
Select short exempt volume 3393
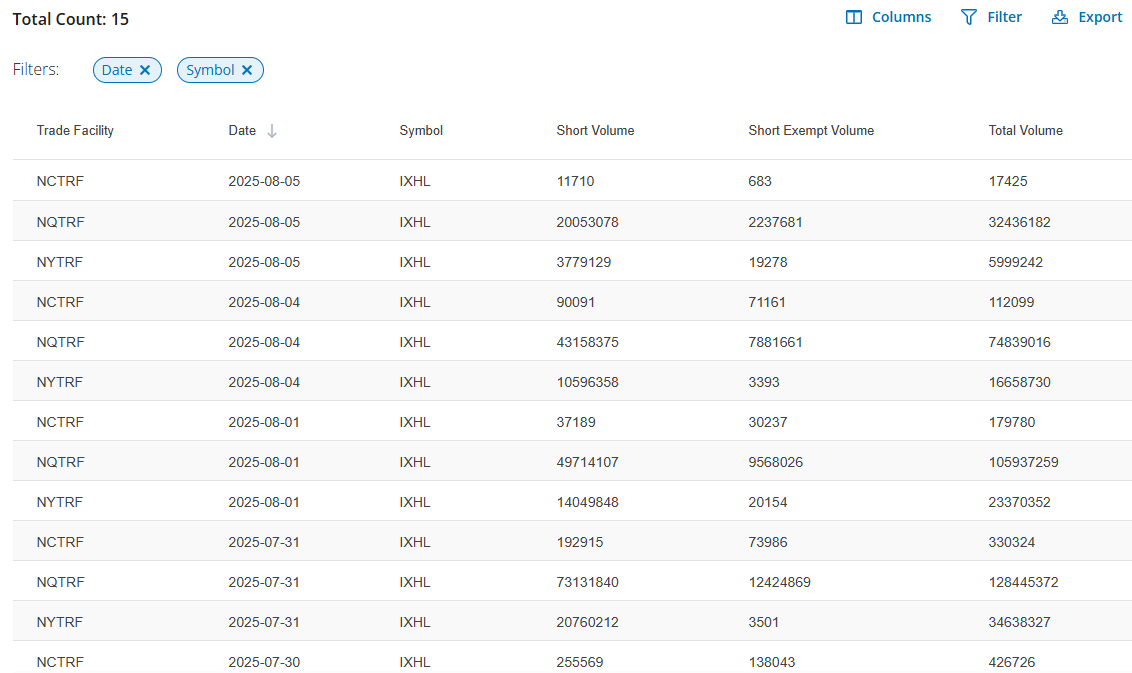[764, 383]
